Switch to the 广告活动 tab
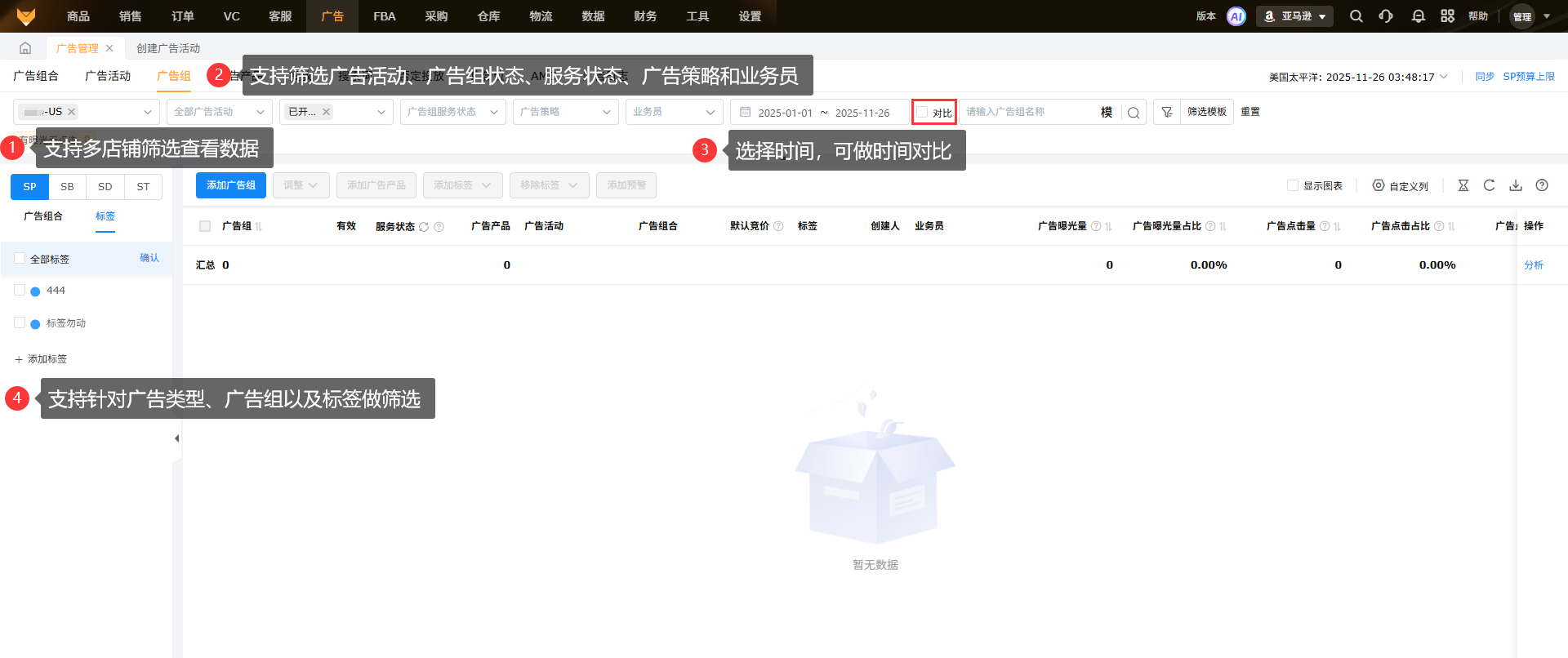The height and width of the screenshot is (658, 1568). [108, 76]
